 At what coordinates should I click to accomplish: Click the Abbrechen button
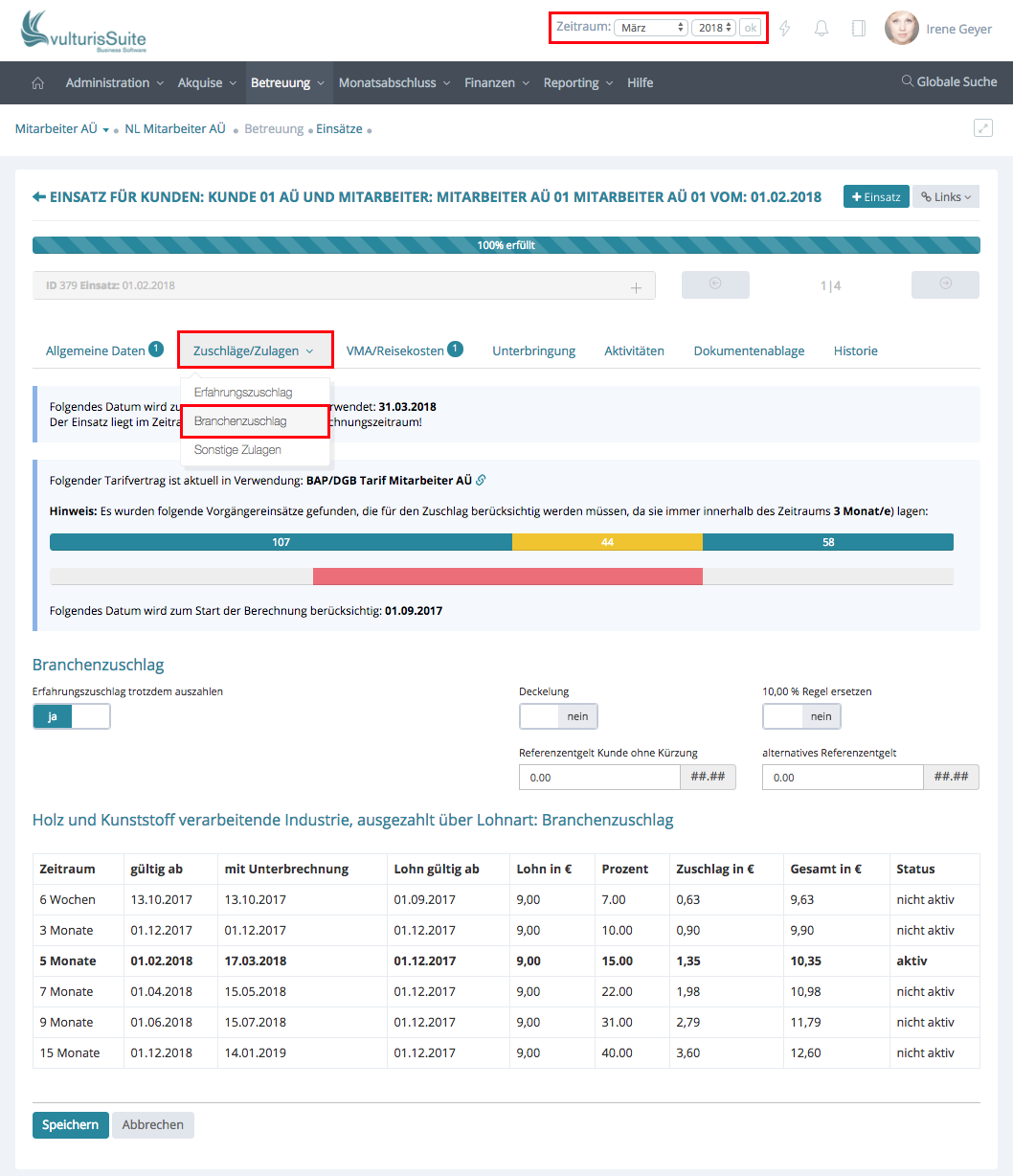[x=153, y=1124]
